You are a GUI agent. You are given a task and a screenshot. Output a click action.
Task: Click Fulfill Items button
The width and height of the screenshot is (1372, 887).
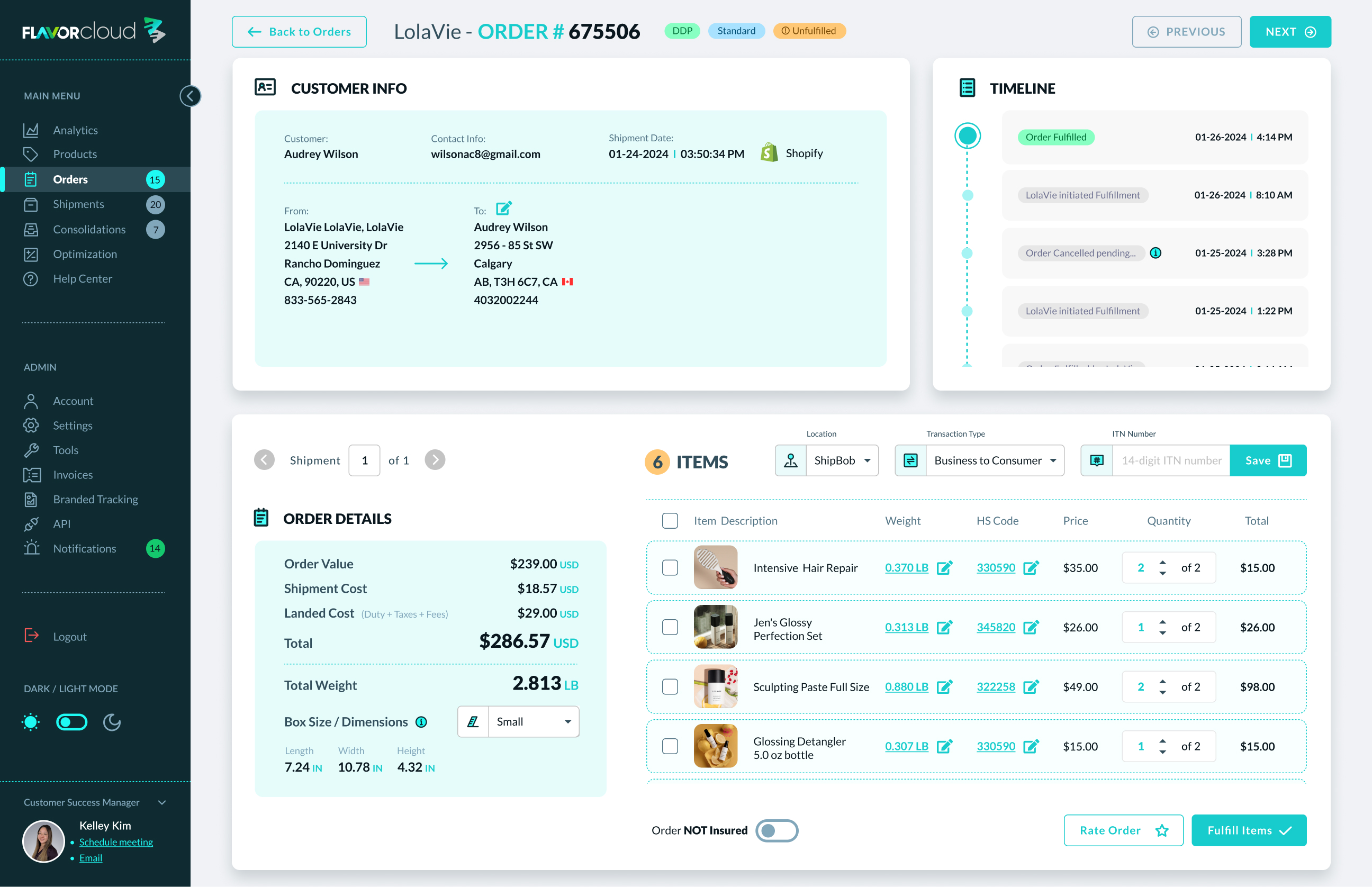click(x=1249, y=830)
